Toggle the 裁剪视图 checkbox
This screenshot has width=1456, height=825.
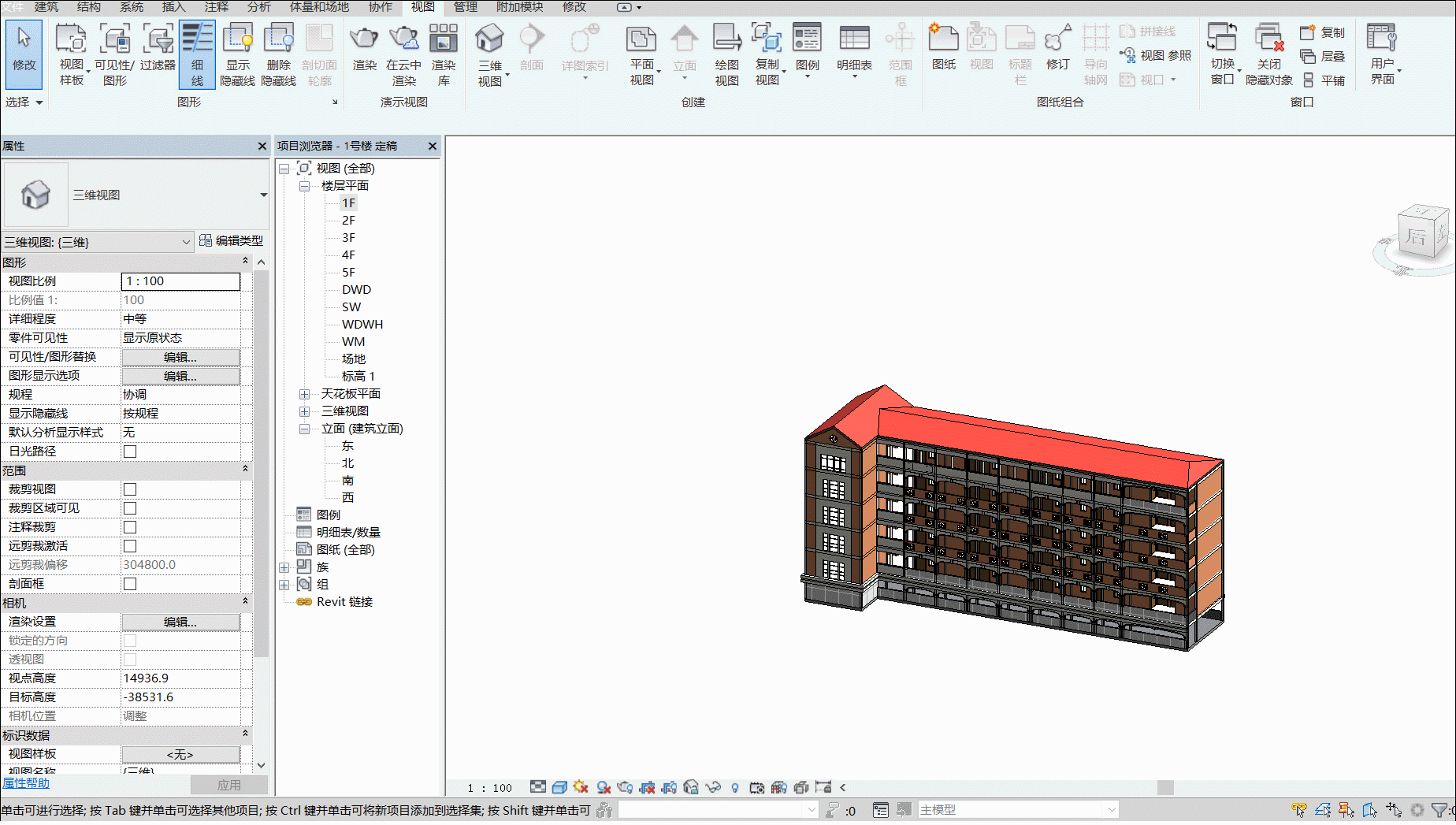pos(130,489)
